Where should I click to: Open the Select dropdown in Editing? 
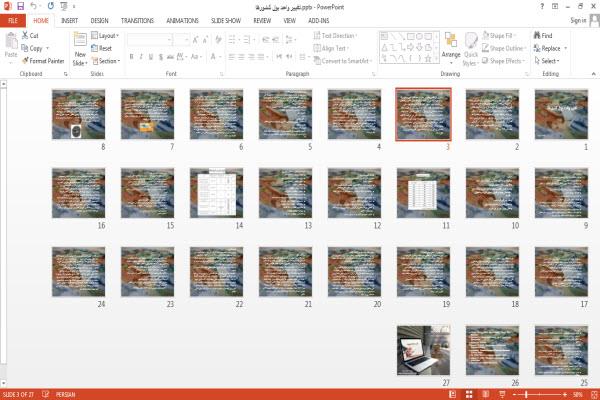pos(547,61)
